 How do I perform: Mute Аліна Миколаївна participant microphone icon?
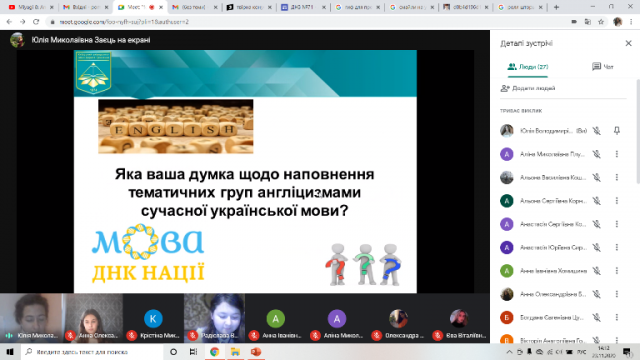point(596,154)
